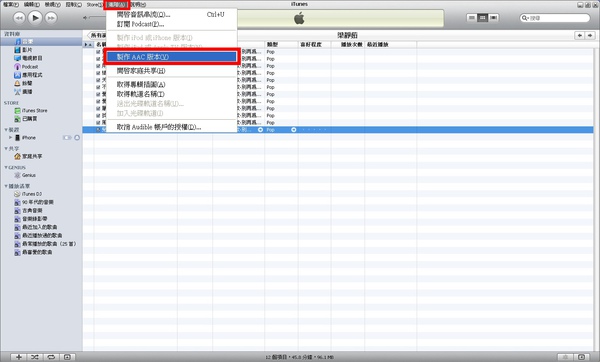Click the forward arrow button top right
Screen dimensions: 600x362
tap(590, 35)
